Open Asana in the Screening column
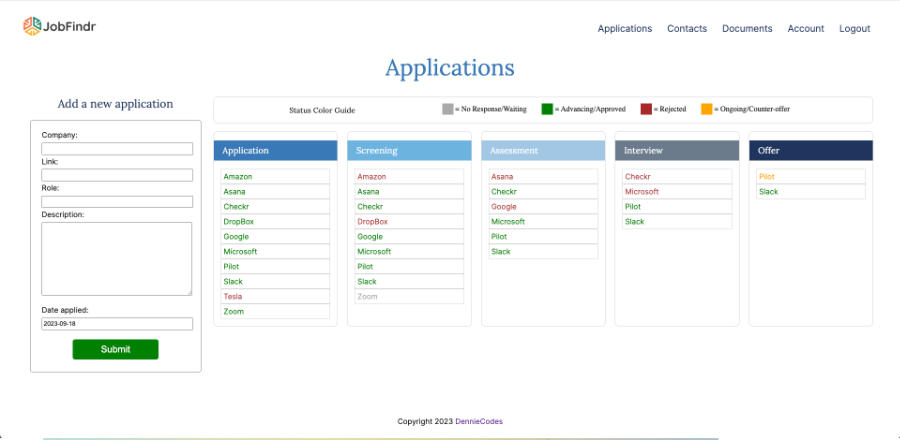The width and height of the screenshot is (900, 440). (409, 192)
